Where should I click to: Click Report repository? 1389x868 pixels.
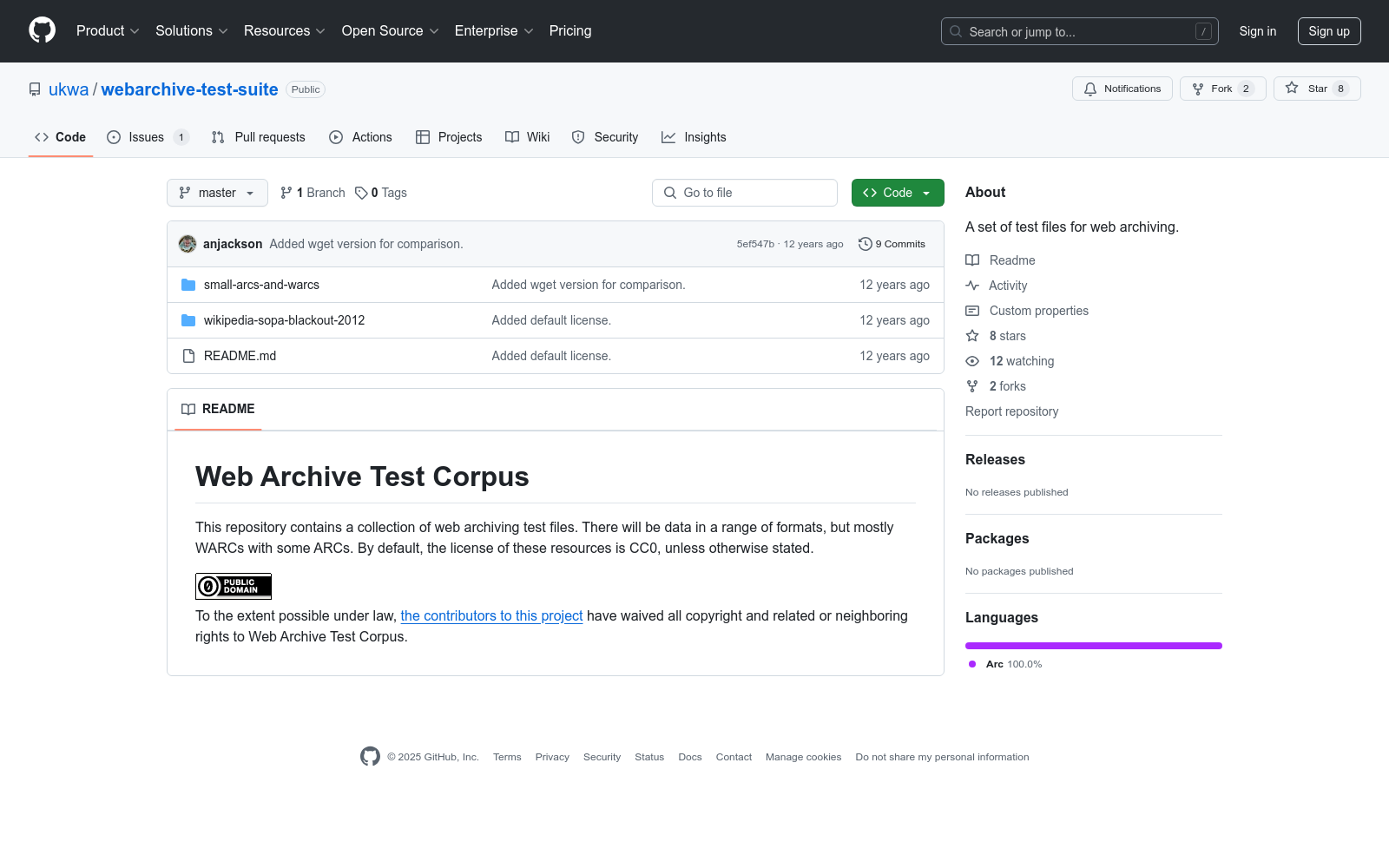pyautogui.click(x=1011, y=411)
